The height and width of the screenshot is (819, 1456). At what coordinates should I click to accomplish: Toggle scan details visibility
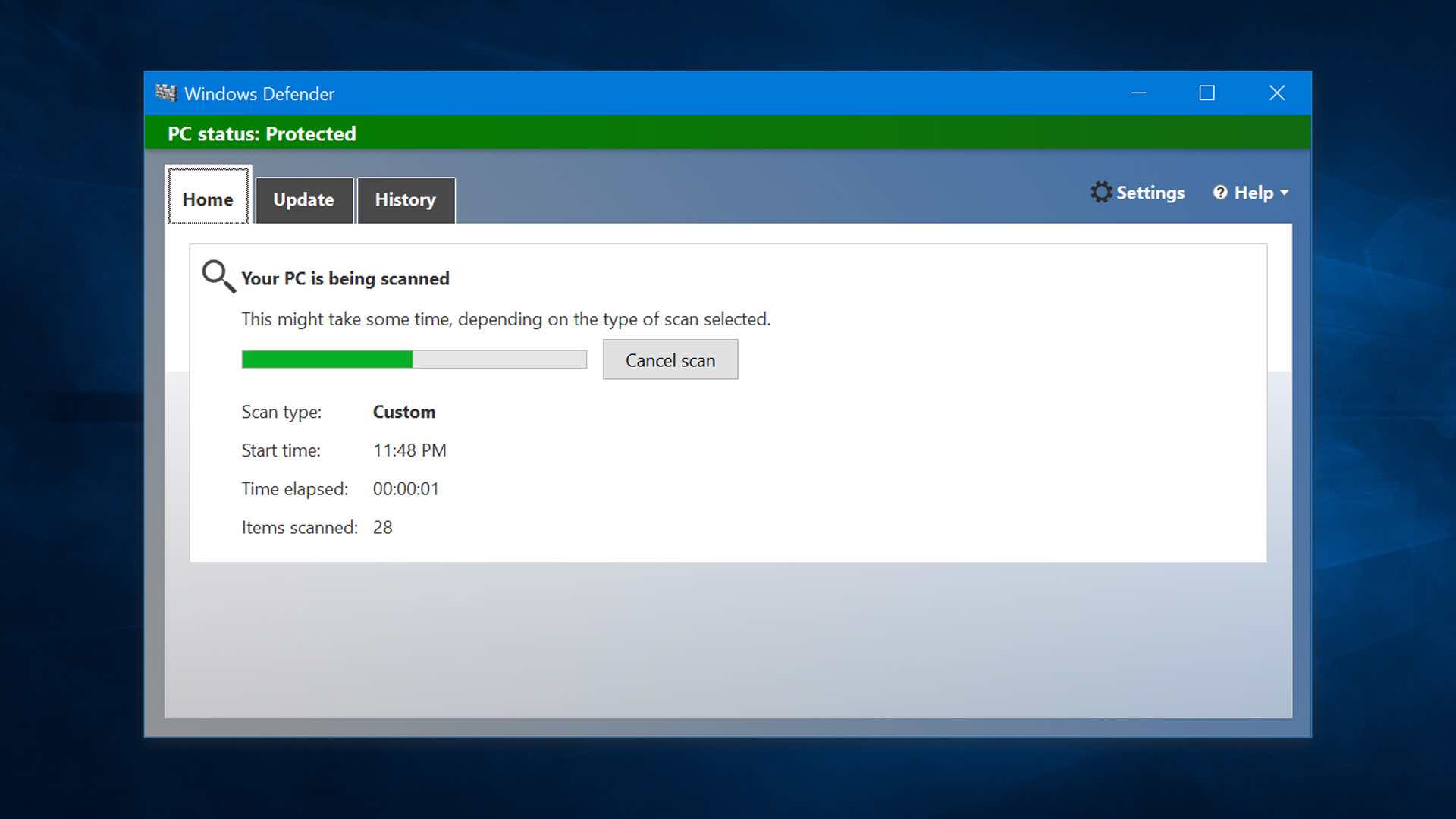point(345,278)
